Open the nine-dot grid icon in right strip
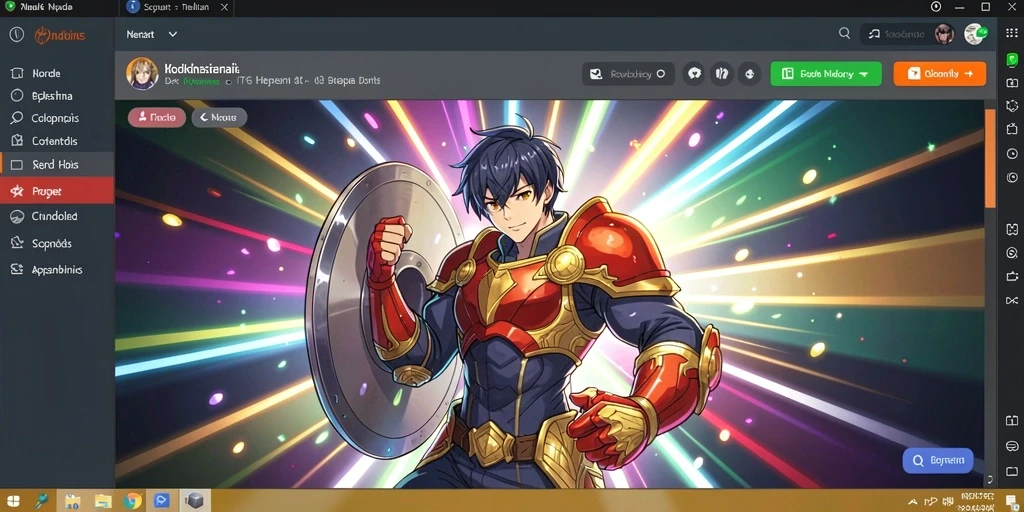This screenshot has height=512, width=1024. pyautogui.click(x=1012, y=33)
